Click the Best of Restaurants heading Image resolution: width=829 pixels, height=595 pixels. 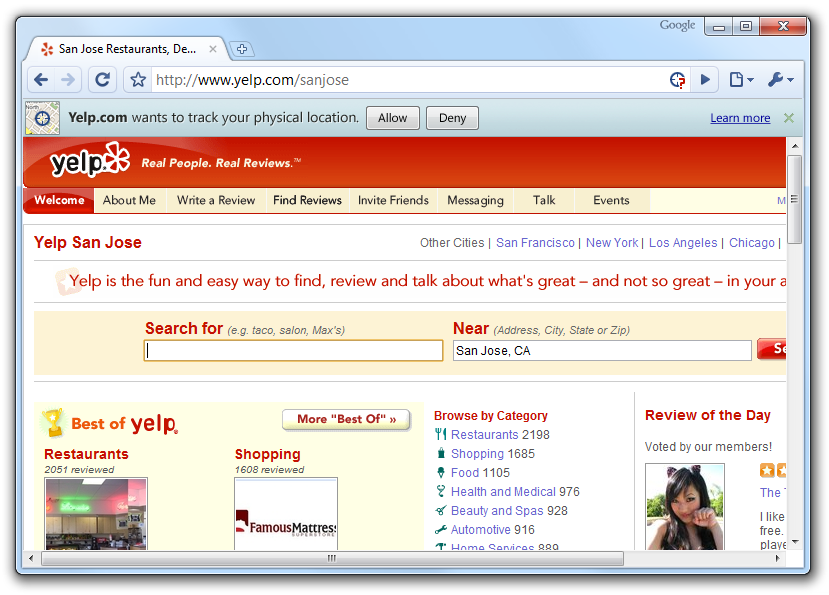point(86,454)
